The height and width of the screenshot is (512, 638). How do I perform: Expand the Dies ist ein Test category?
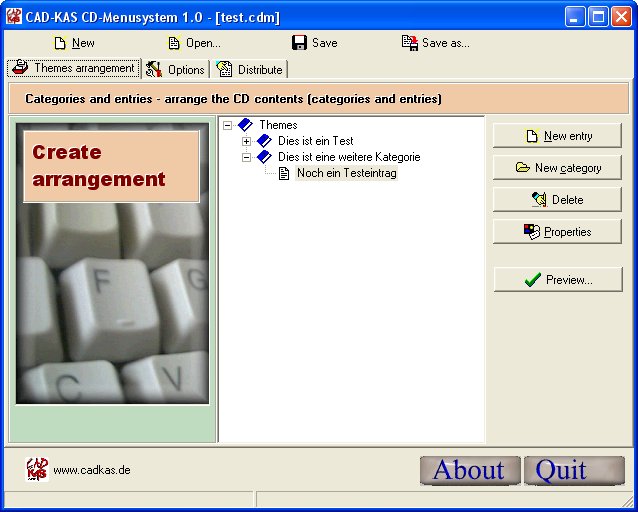click(246, 141)
